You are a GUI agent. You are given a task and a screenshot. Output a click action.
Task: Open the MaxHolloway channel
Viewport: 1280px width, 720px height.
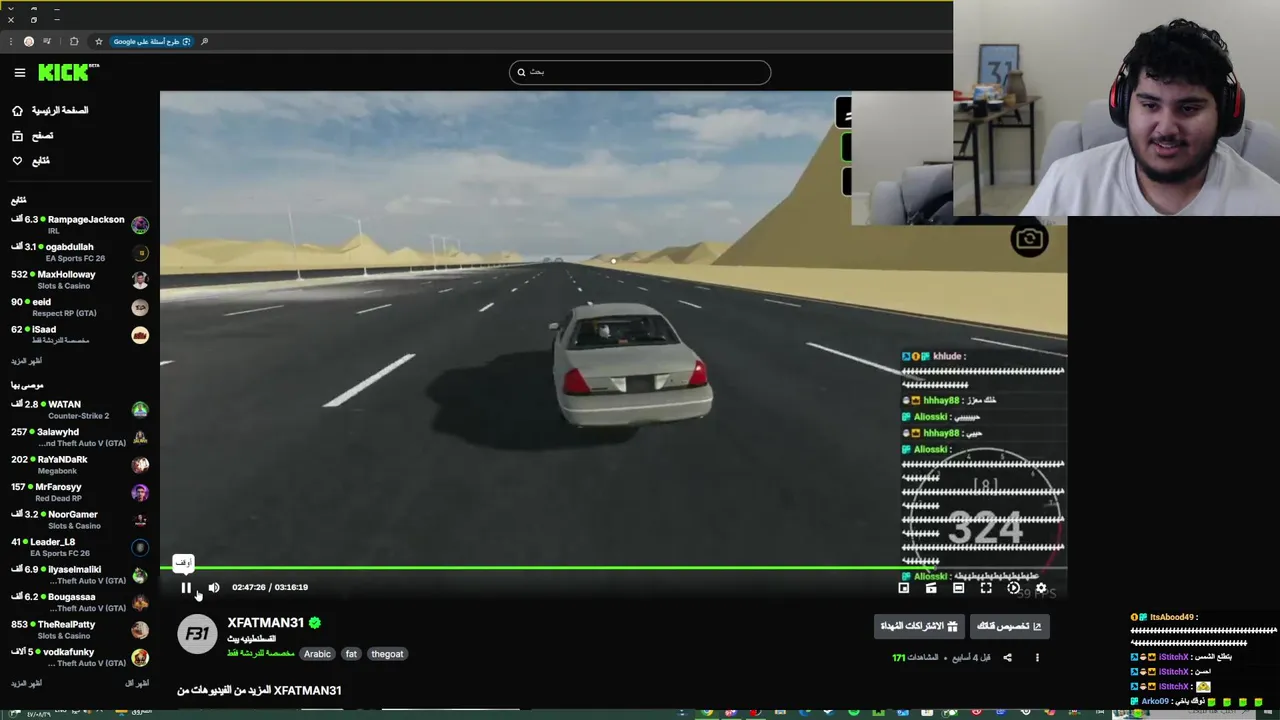click(x=80, y=280)
